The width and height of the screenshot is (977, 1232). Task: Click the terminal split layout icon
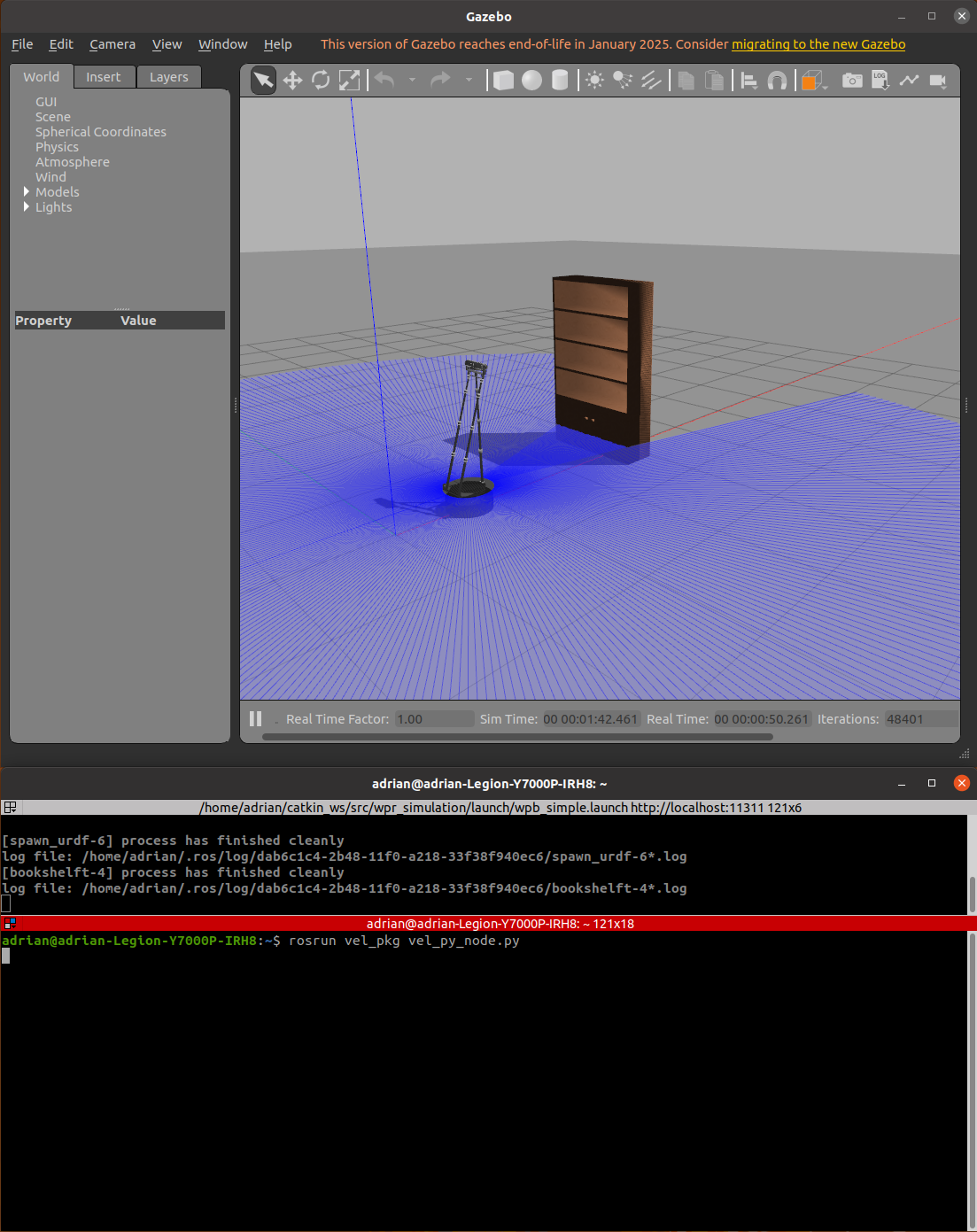coord(11,807)
